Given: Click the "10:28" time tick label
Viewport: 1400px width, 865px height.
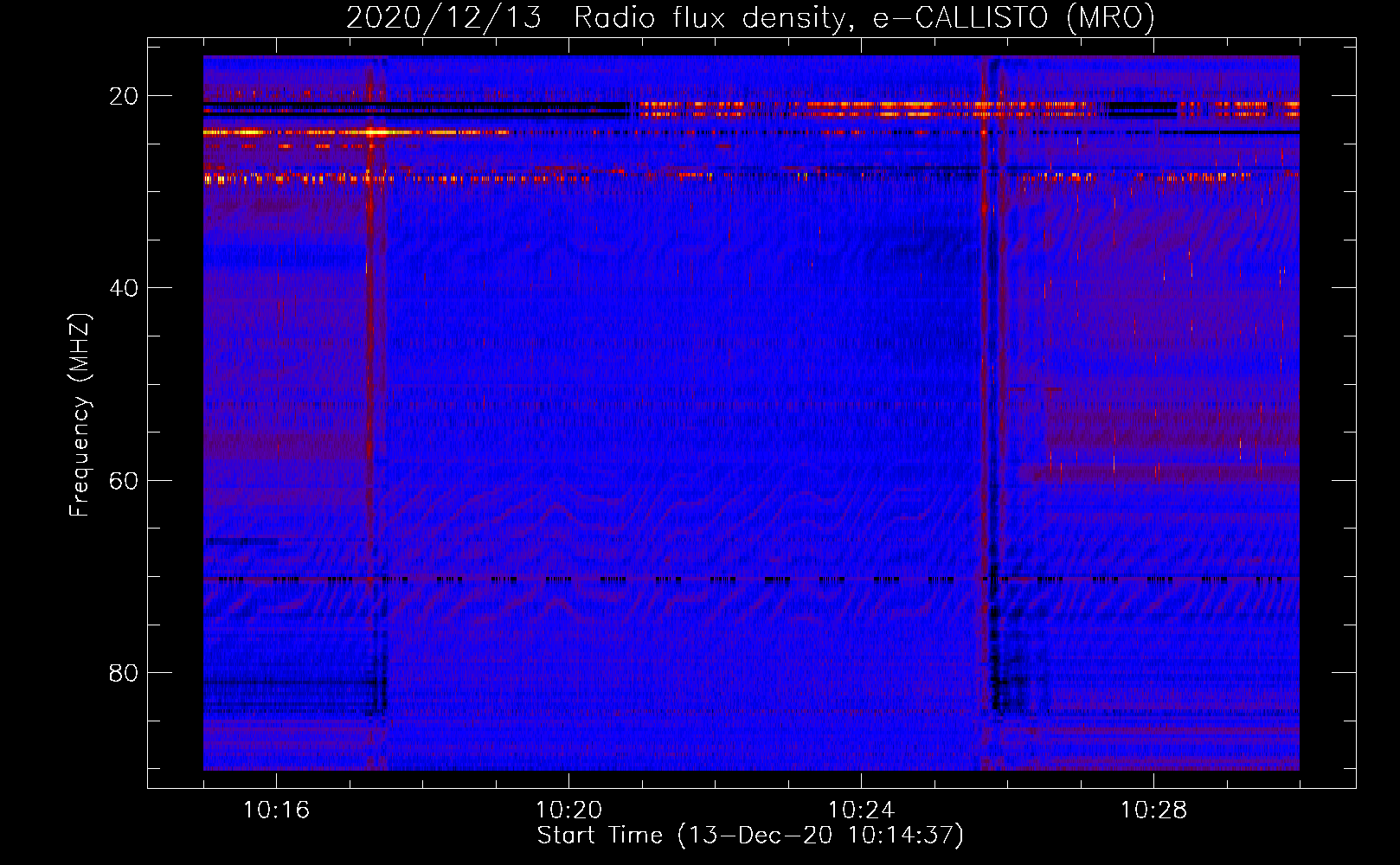Looking at the screenshot, I should [x=1153, y=810].
